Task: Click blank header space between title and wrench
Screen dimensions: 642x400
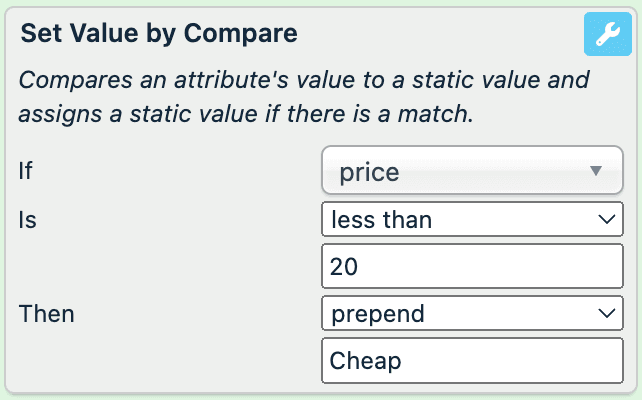Action: pyautogui.click(x=440, y=34)
